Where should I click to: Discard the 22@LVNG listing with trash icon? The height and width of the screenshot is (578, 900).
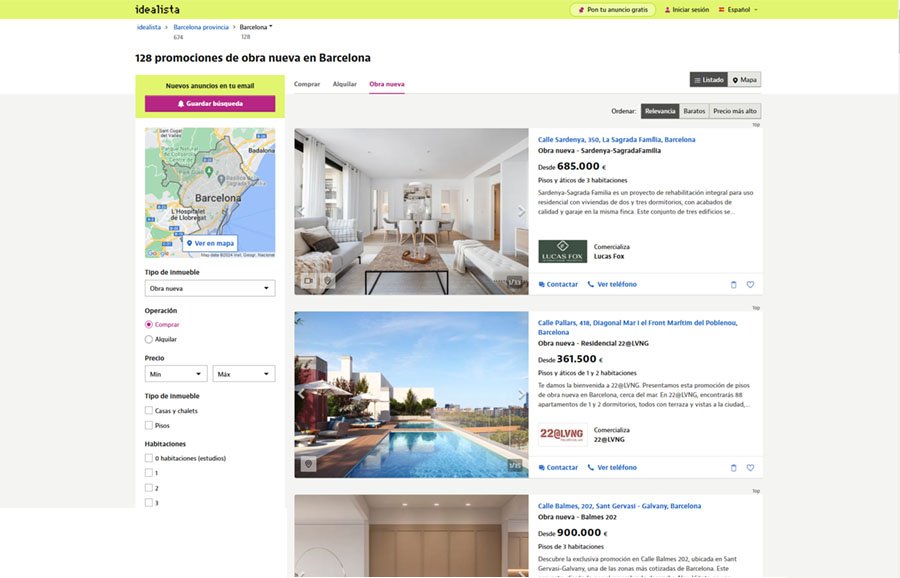[x=734, y=468]
